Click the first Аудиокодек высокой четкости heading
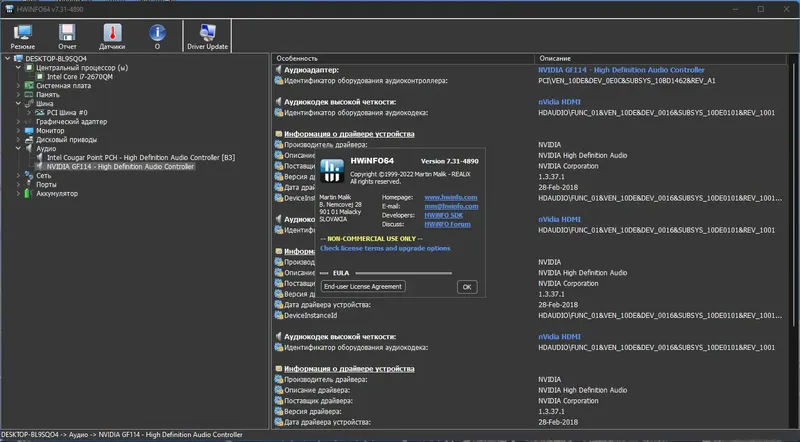Screen dimensions: 800x442 pyautogui.click(x=340, y=102)
